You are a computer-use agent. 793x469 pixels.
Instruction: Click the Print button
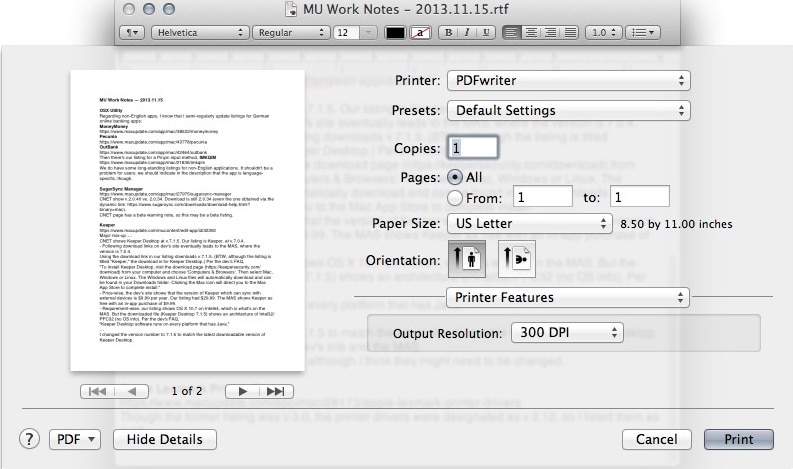[739, 439]
